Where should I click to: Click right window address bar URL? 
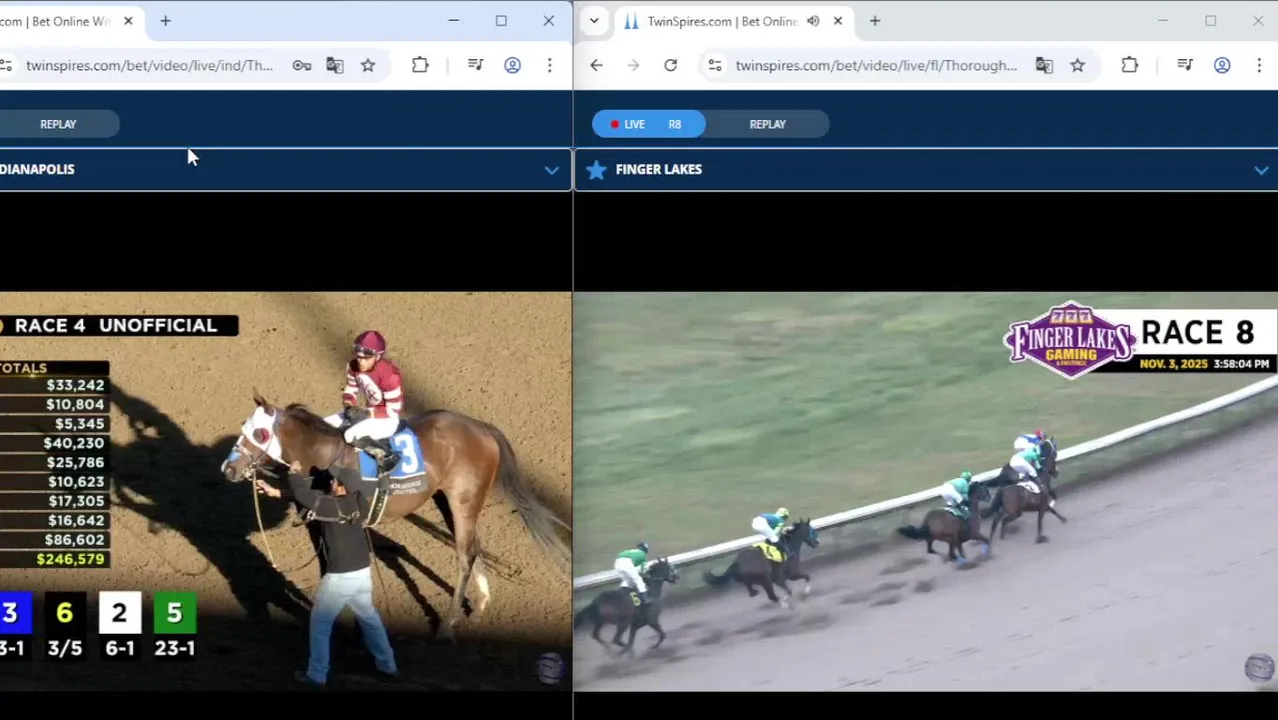tap(876, 65)
